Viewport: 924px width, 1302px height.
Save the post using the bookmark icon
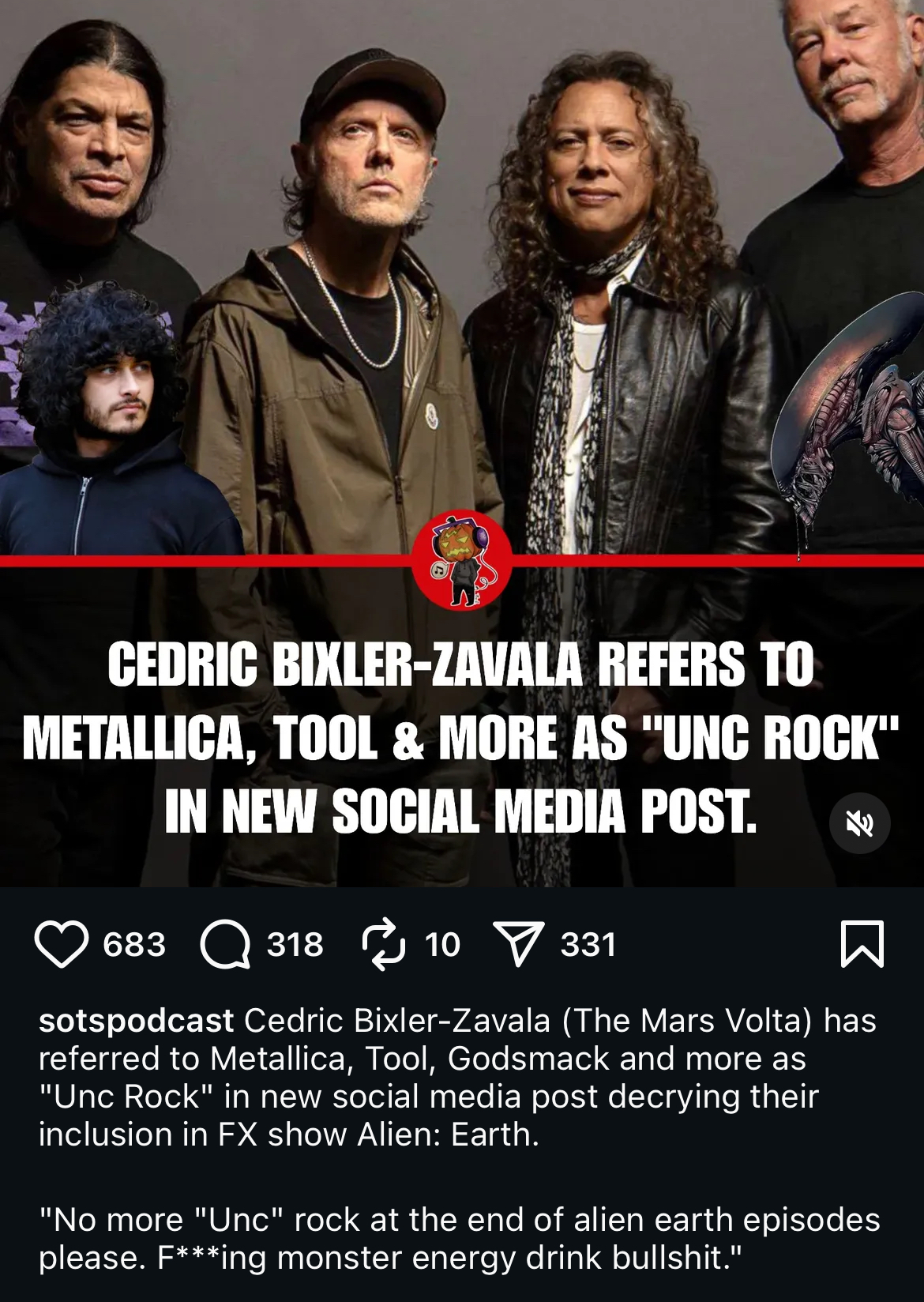862,944
